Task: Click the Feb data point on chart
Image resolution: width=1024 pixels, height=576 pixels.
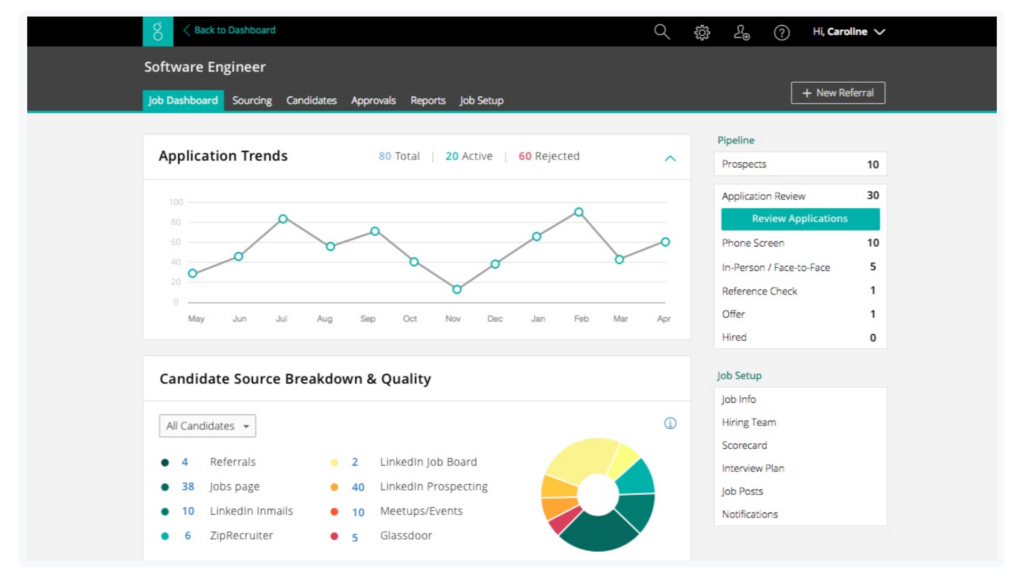Action: click(578, 212)
